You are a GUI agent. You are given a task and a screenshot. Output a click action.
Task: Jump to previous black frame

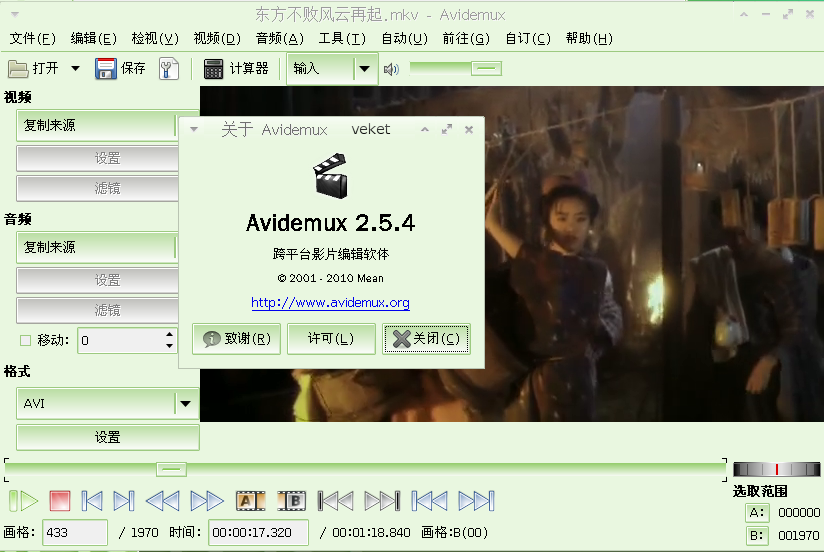click(336, 501)
